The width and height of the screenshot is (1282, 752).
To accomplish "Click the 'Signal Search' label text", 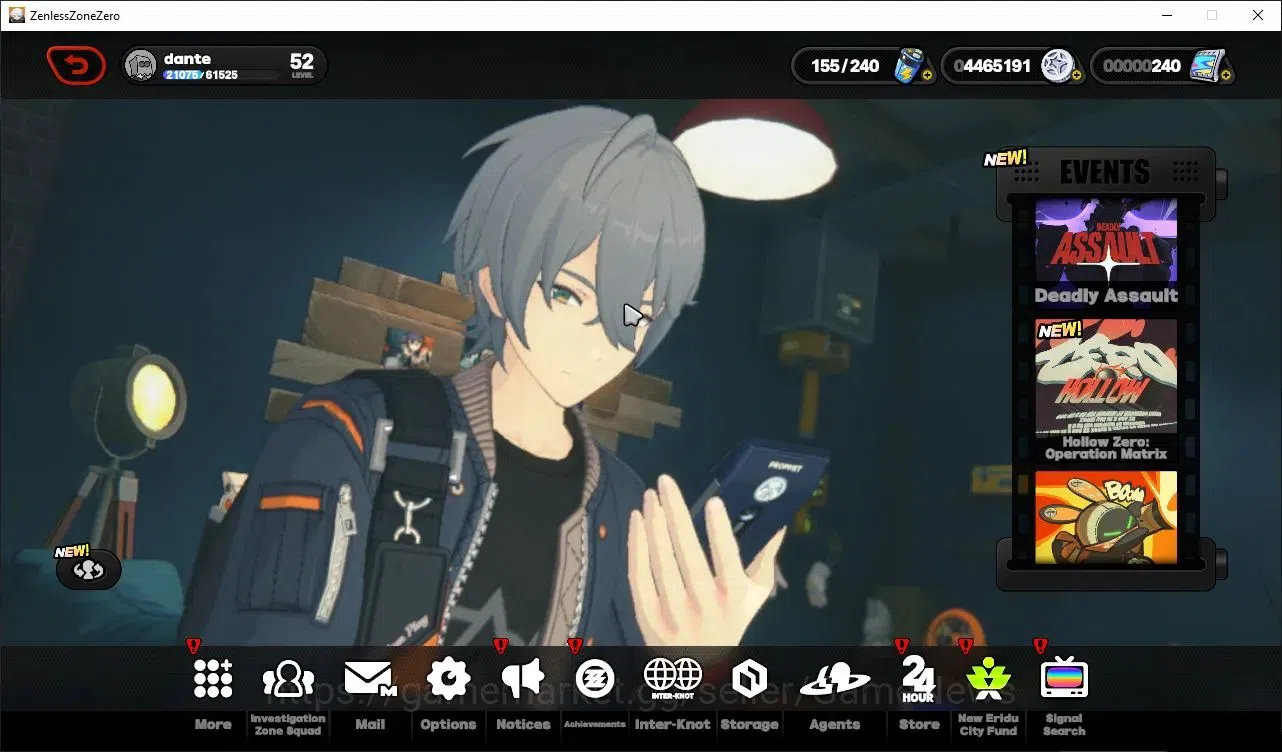I will (x=1064, y=724).
